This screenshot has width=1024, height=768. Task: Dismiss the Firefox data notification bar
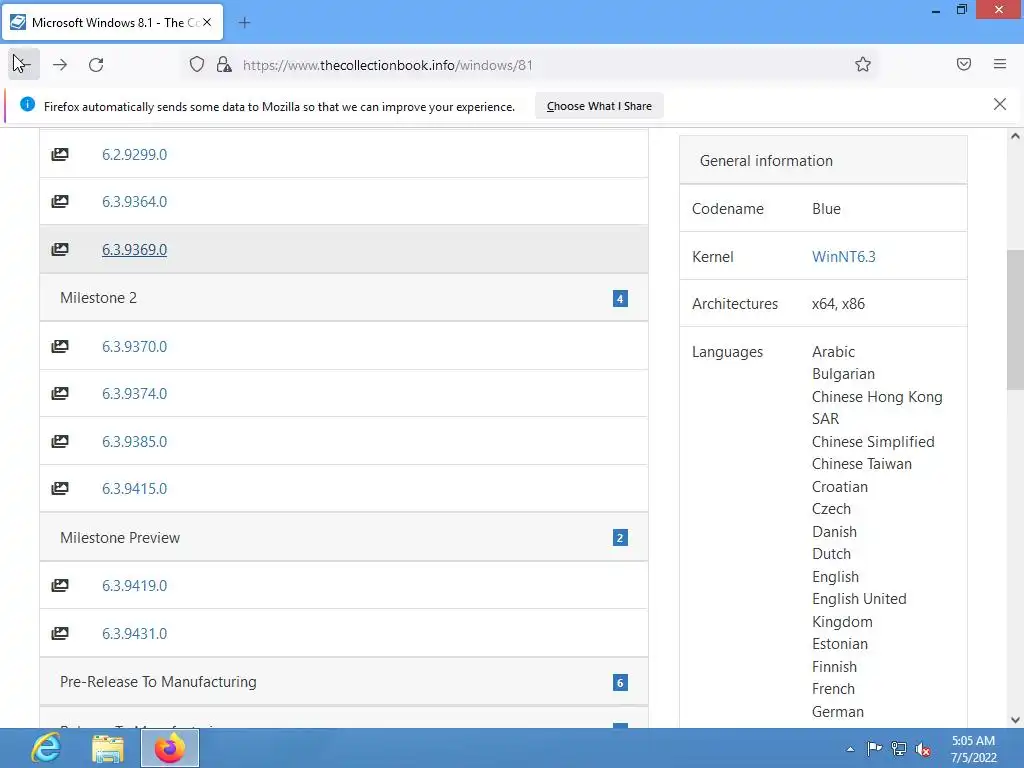point(999,104)
